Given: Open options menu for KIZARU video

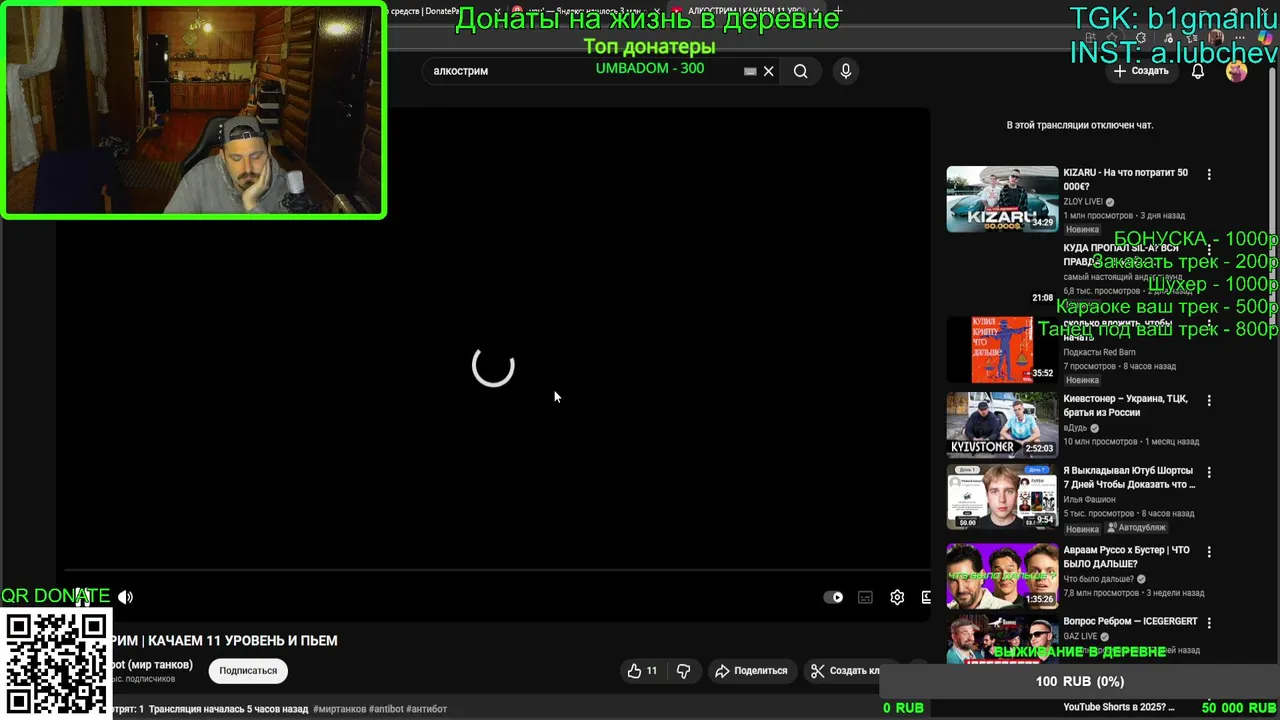Looking at the screenshot, I should coord(1209,174).
